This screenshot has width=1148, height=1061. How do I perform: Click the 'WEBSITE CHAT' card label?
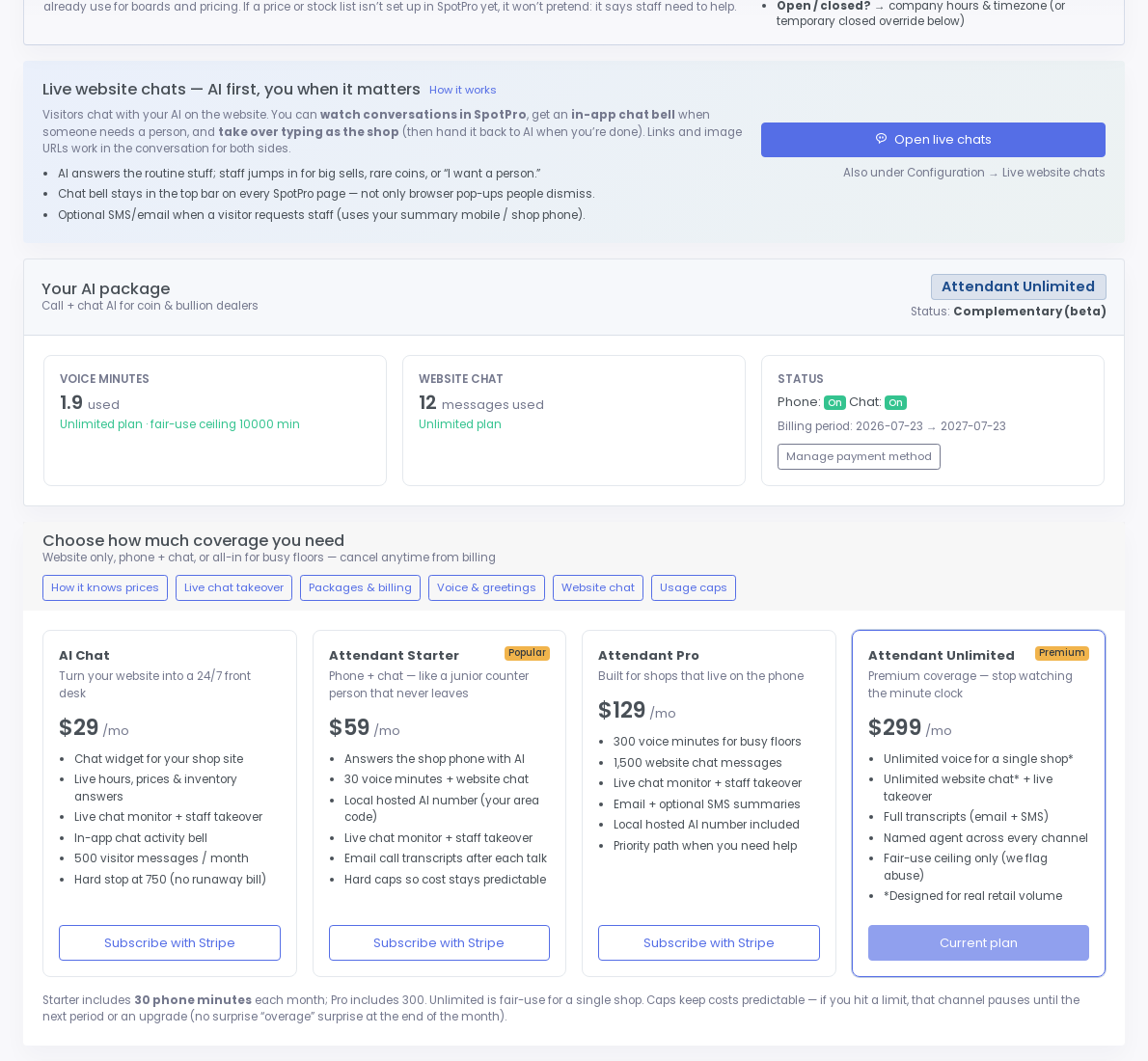click(461, 379)
